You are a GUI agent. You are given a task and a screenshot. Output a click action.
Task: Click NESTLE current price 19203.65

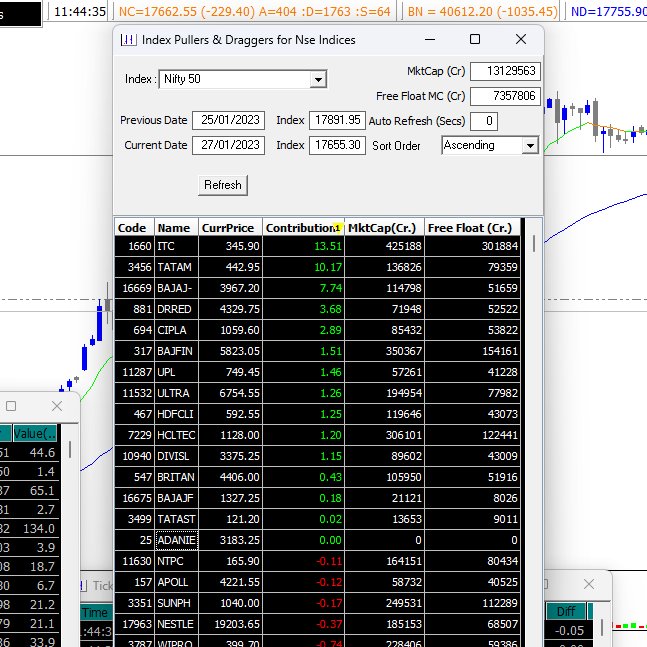coord(230,624)
